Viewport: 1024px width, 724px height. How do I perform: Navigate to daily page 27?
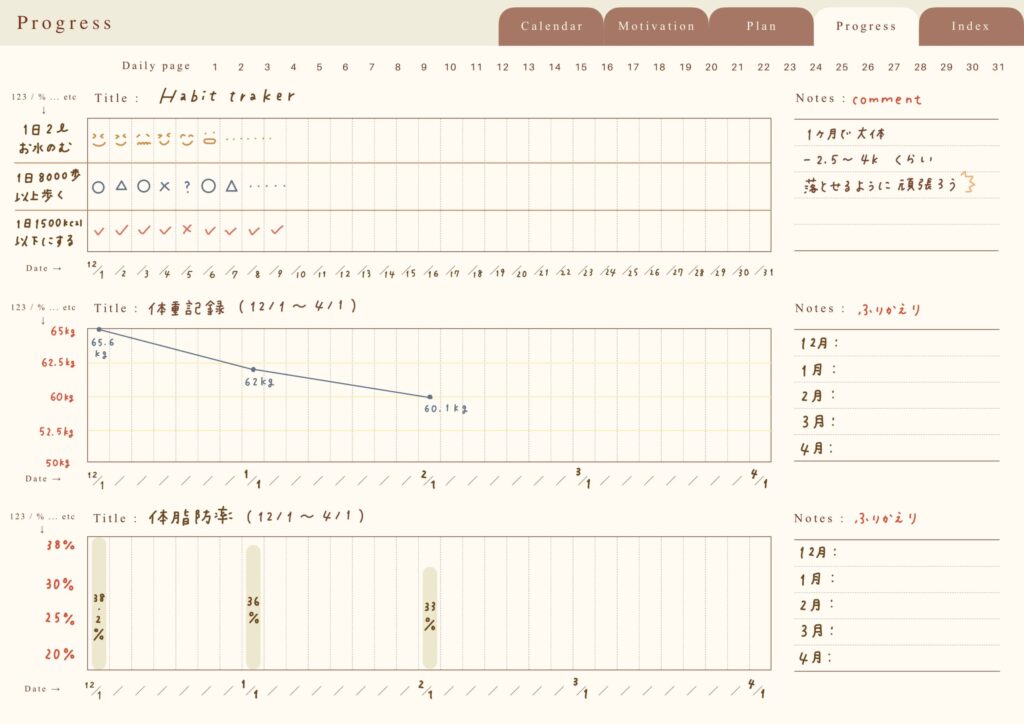click(x=894, y=67)
